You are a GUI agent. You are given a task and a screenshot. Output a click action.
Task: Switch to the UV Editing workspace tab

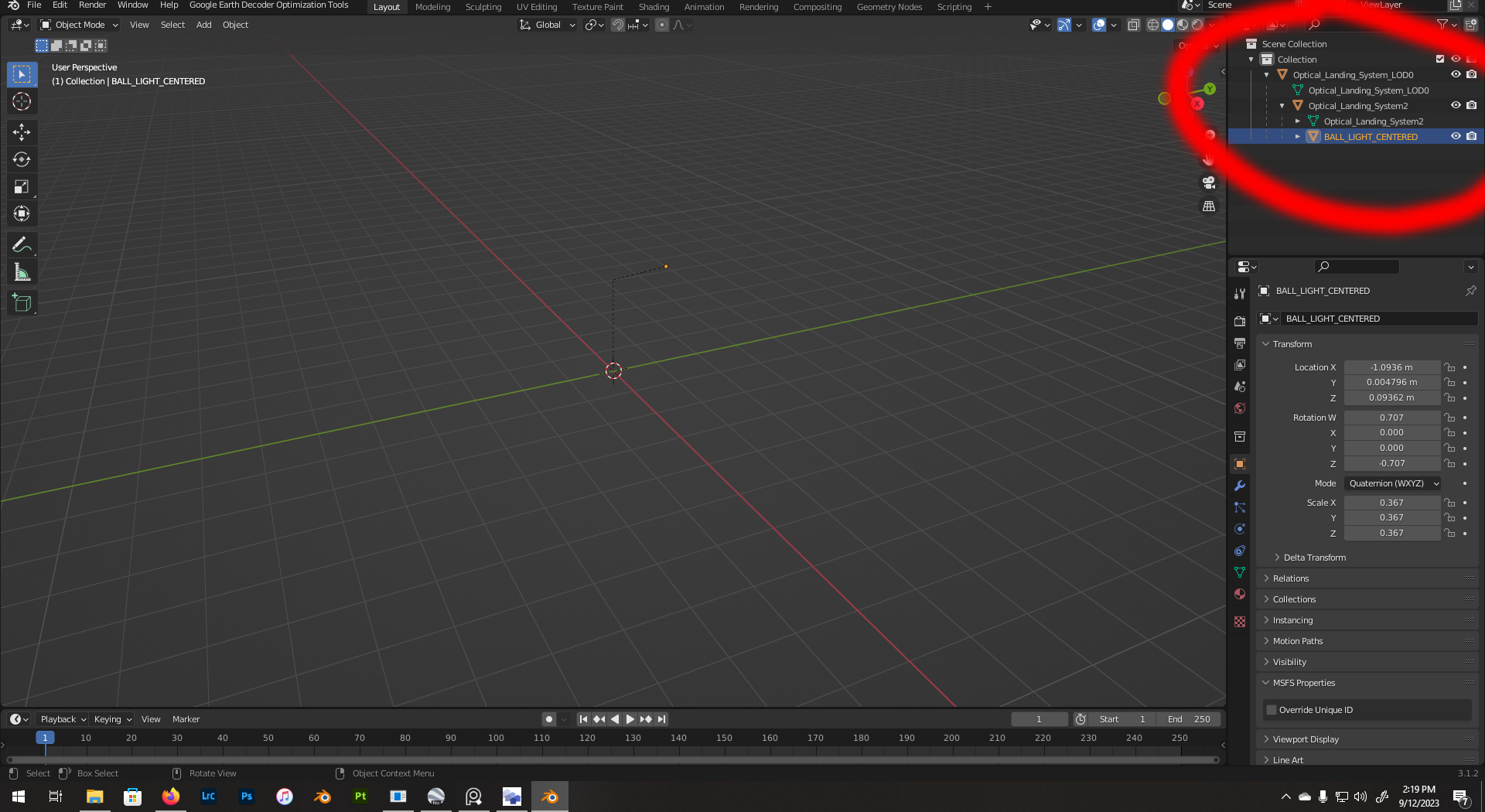pos(537,7)
